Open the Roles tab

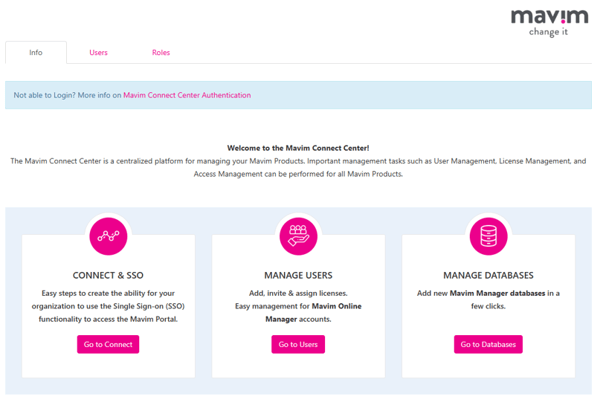click(161, 53)
